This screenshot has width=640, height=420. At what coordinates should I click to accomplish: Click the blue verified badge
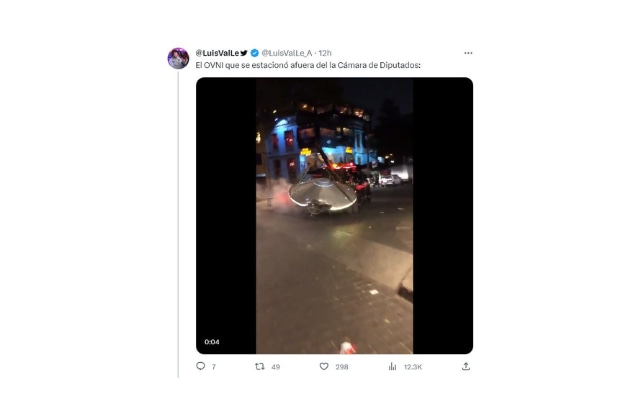(255, 53)
